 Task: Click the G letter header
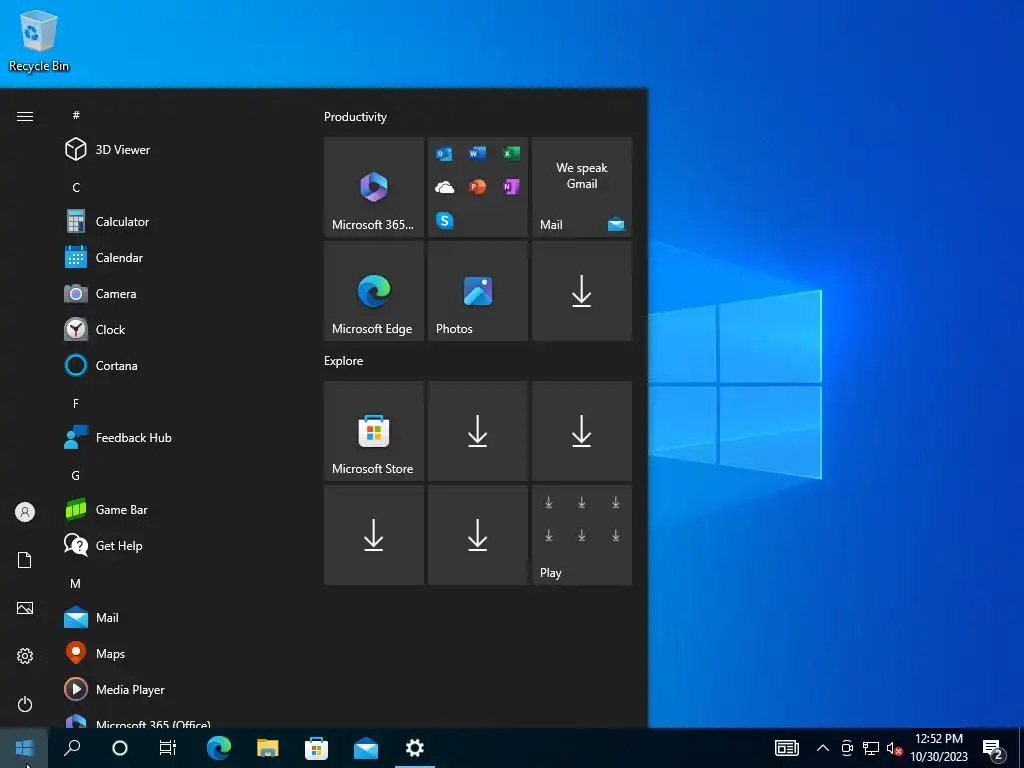pyautogui.click(x=76, y=475)
